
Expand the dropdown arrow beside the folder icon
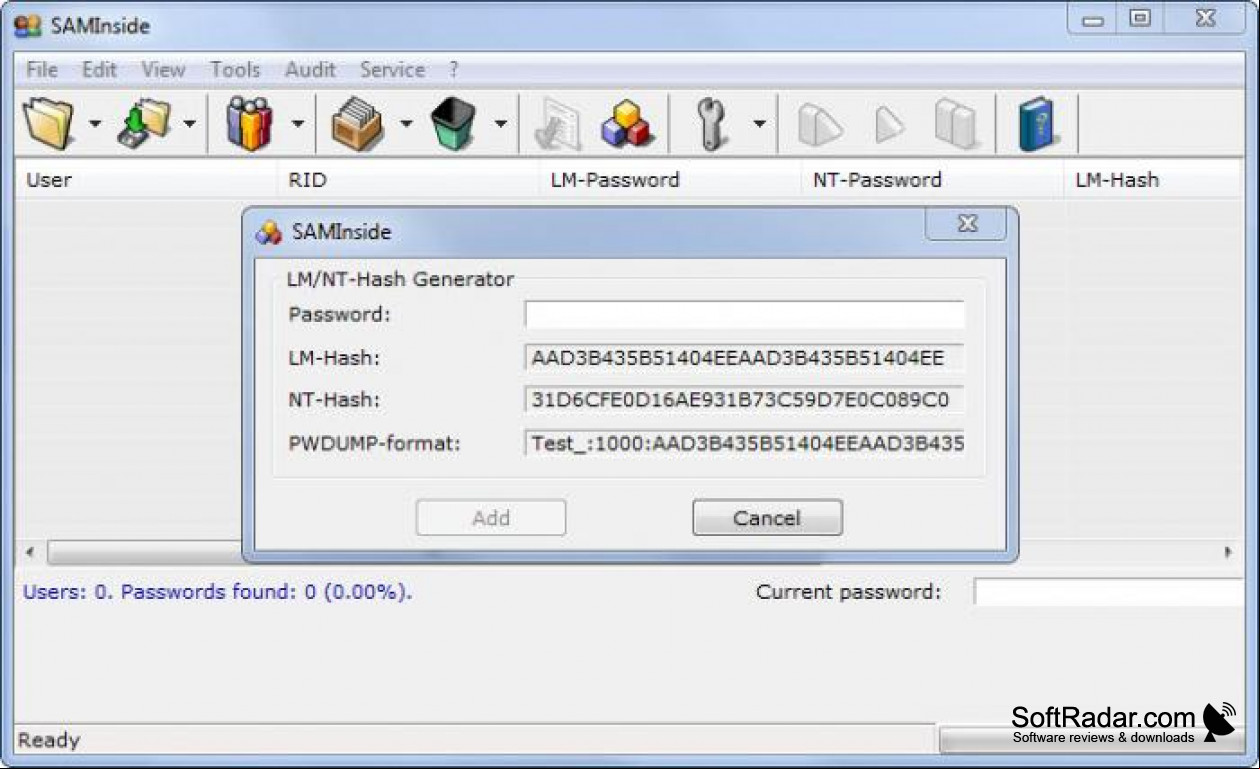(x=94, y=125)
